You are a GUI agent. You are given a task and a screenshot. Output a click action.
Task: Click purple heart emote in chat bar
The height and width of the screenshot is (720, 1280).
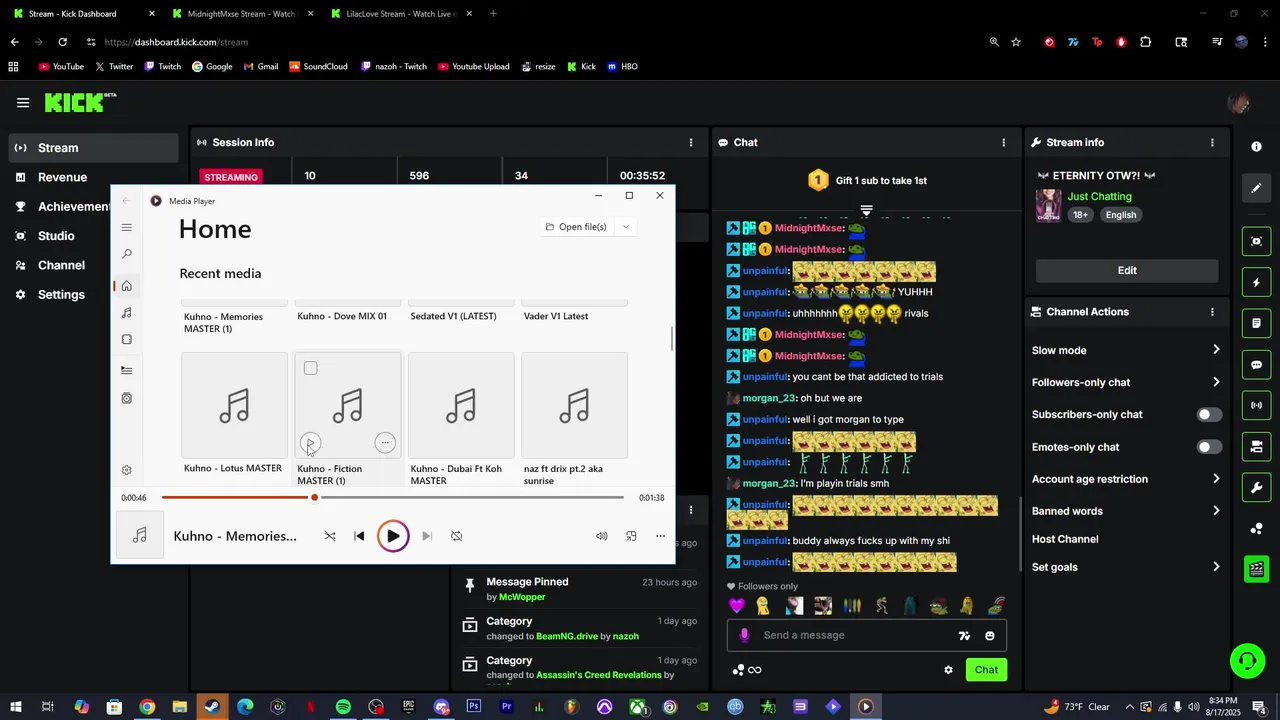(x=737, y=606)
